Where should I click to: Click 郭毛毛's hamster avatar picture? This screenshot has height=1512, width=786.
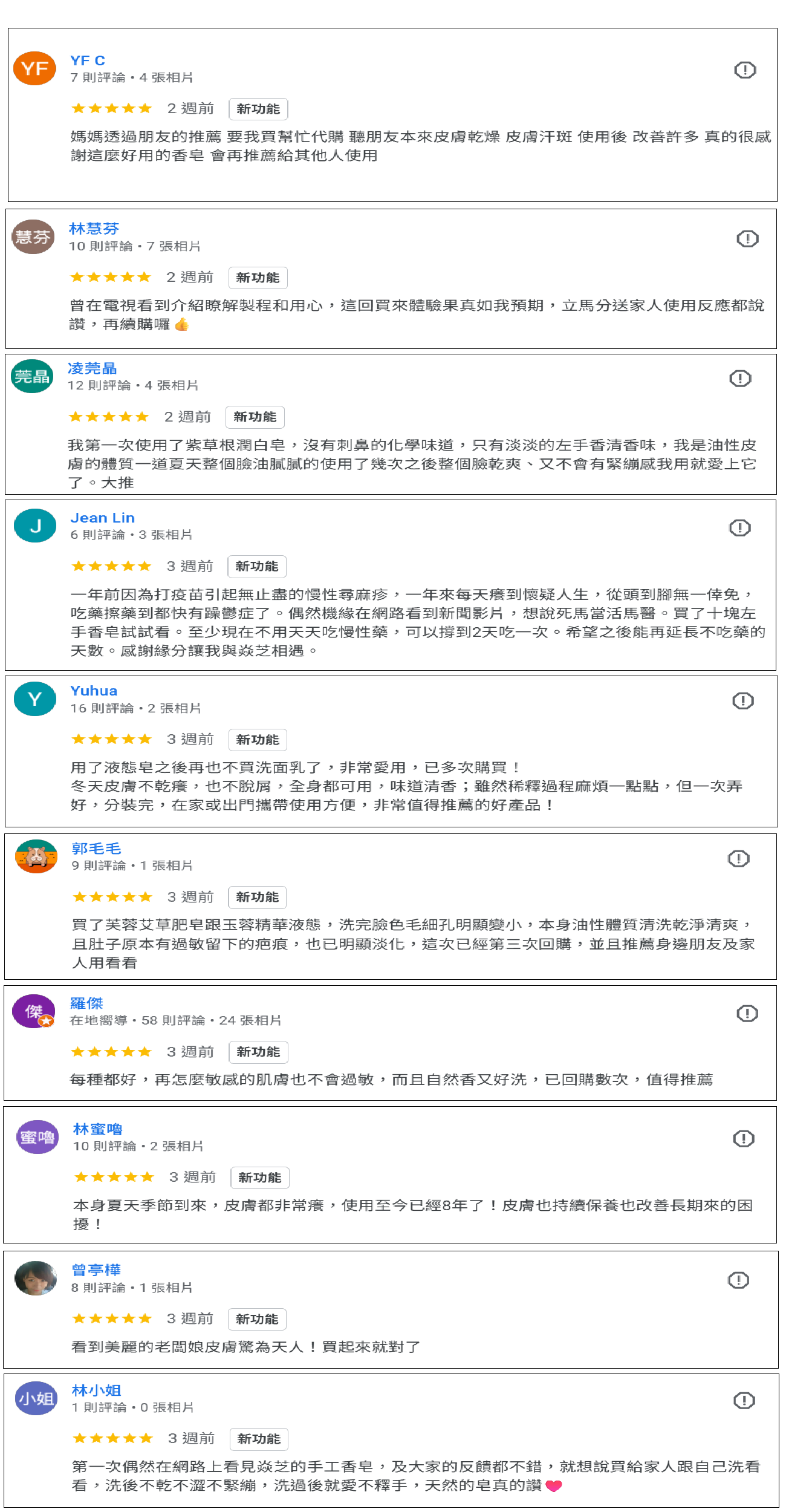pyautogui.click(x=36, y=856)
